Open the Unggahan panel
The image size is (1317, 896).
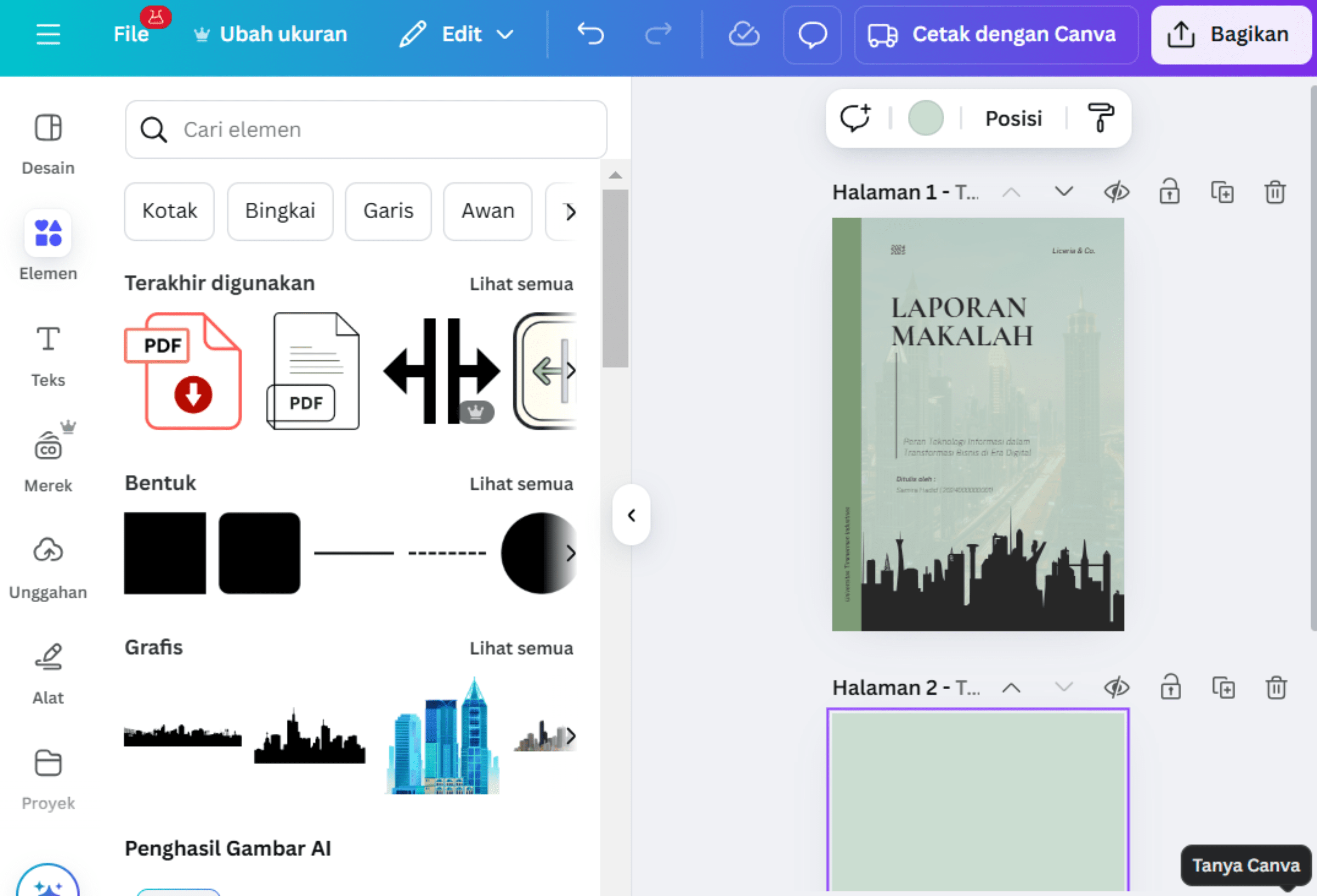(48, 563)
